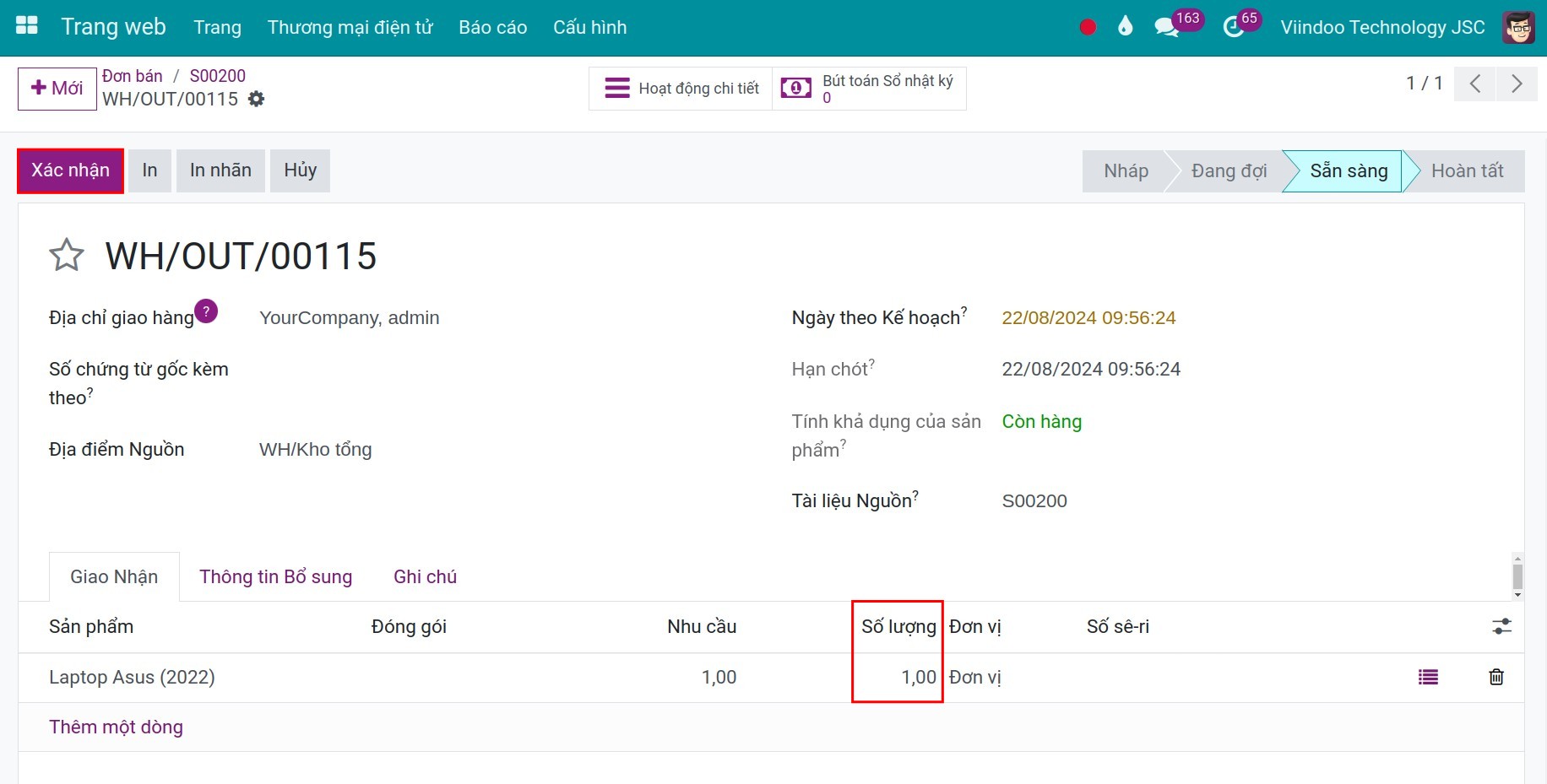Switch to Thông tin Bổ sung tab
This screenshot has height=784, width=1547.
point(275,576)
